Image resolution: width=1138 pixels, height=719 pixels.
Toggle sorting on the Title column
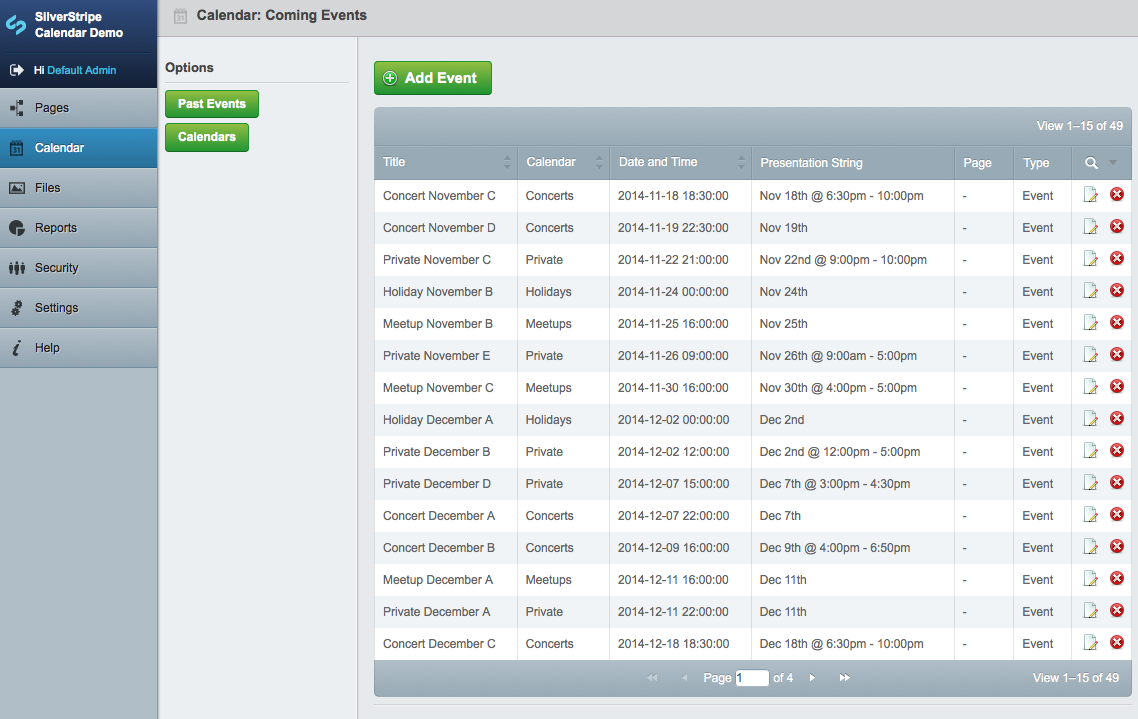coord(508,162)
